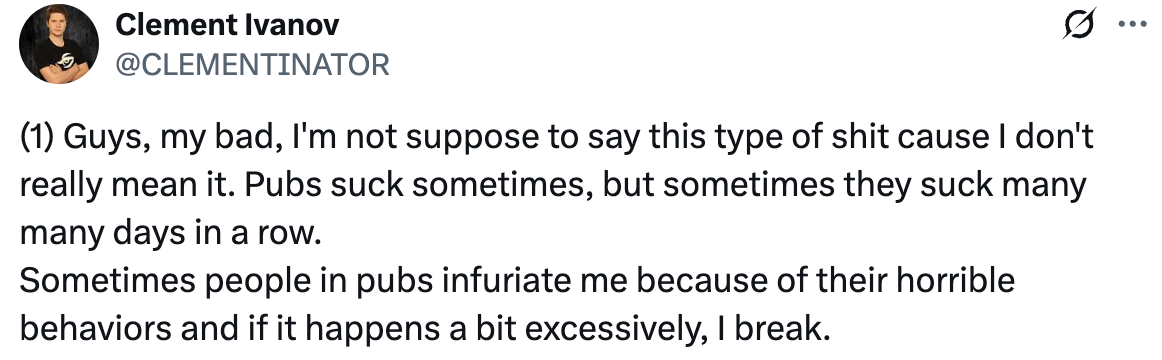Open the @CLEMENTINATOR handle link
1162x360 pixels.
253,65
